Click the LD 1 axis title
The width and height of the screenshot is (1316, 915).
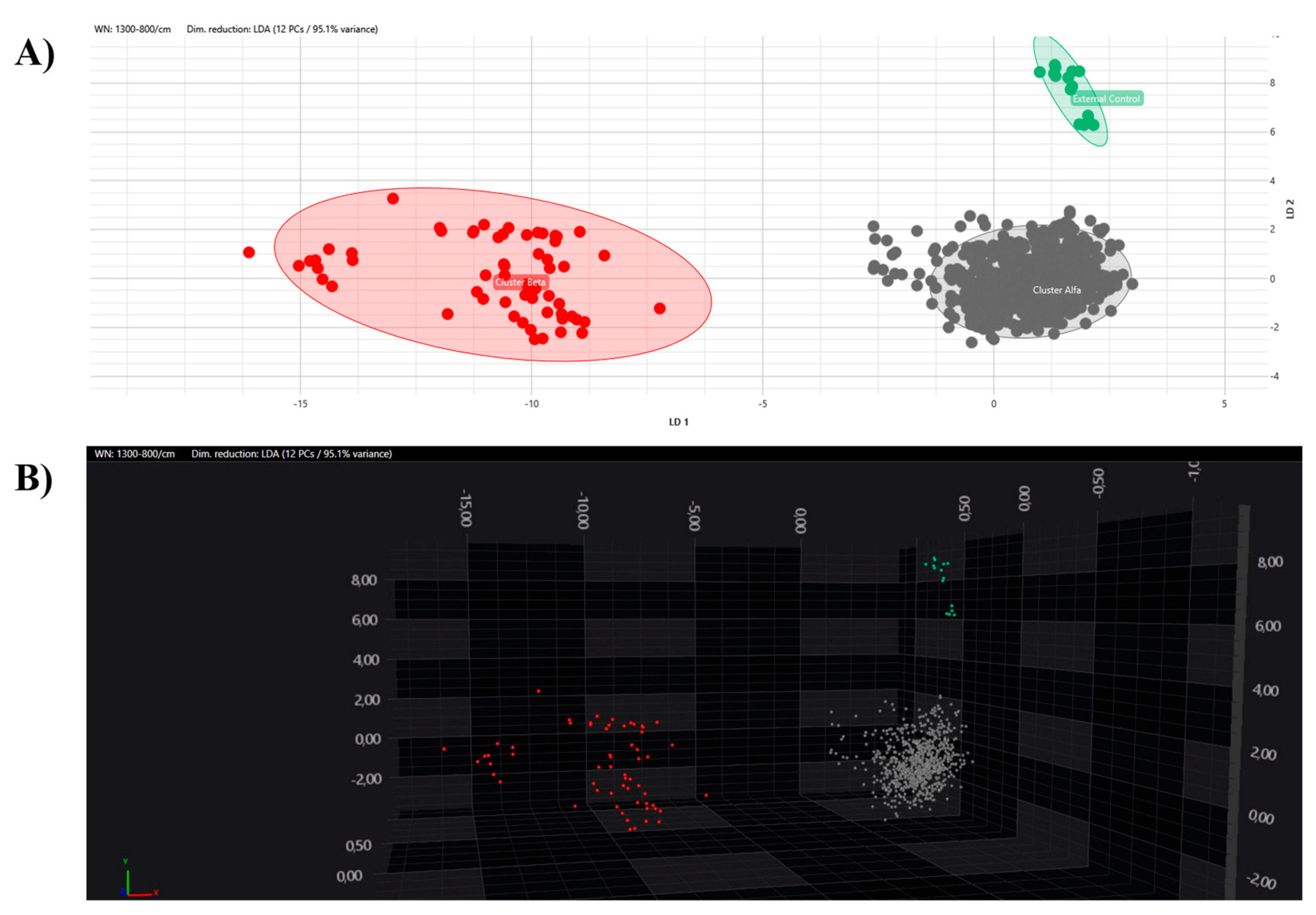[x=679, y=422]
